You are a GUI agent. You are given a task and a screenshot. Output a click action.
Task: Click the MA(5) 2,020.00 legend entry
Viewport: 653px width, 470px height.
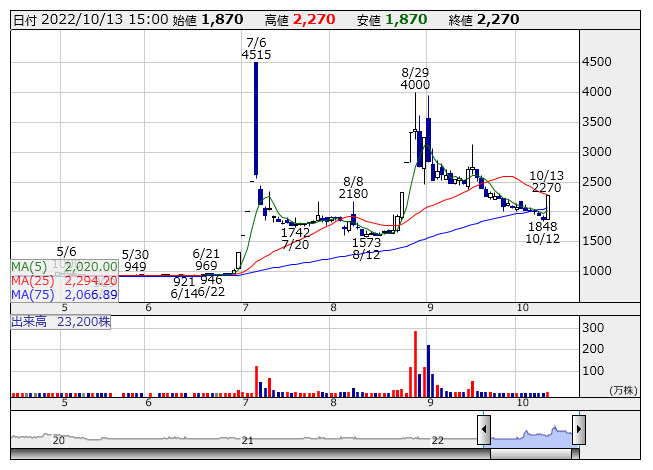64,267
